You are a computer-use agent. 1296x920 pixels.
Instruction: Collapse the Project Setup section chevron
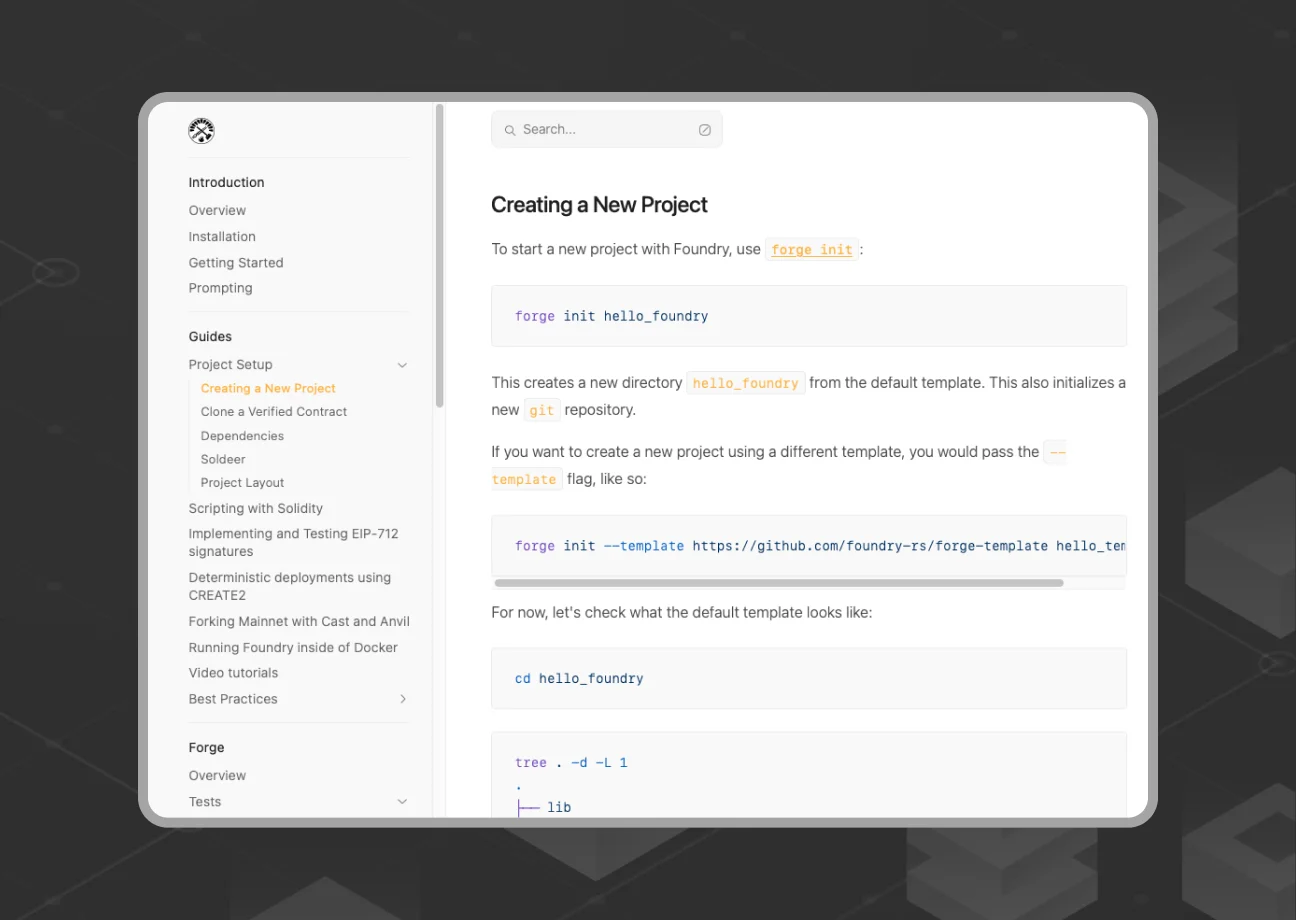tap(402, 365)
